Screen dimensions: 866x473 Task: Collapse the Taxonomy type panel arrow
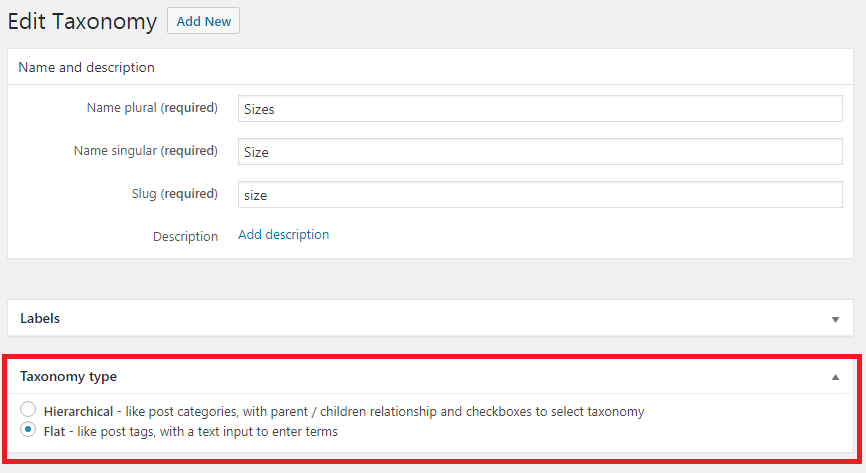tap(835, 377)
